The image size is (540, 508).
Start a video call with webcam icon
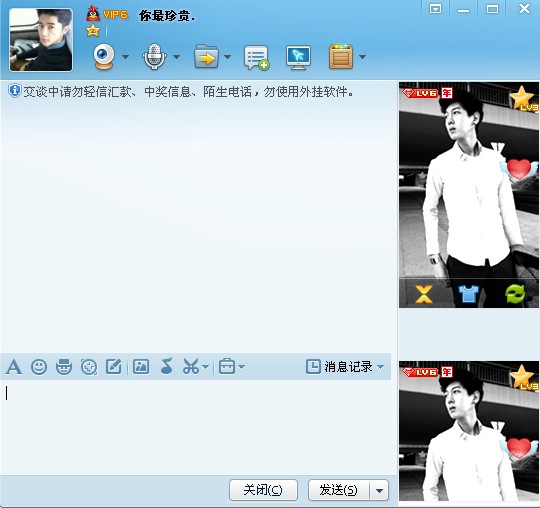104,57
